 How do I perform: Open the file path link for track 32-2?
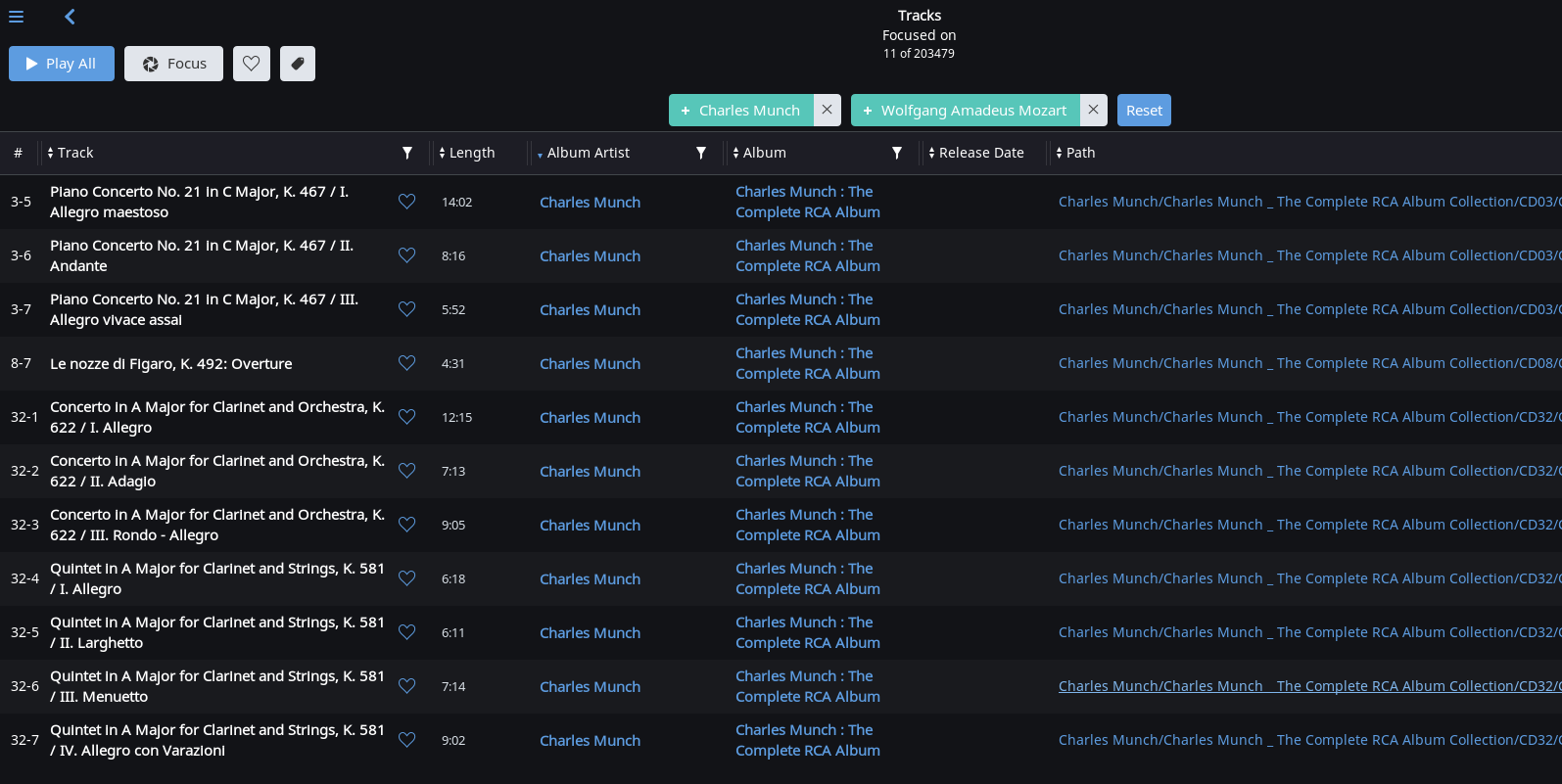pos(1309,471)
